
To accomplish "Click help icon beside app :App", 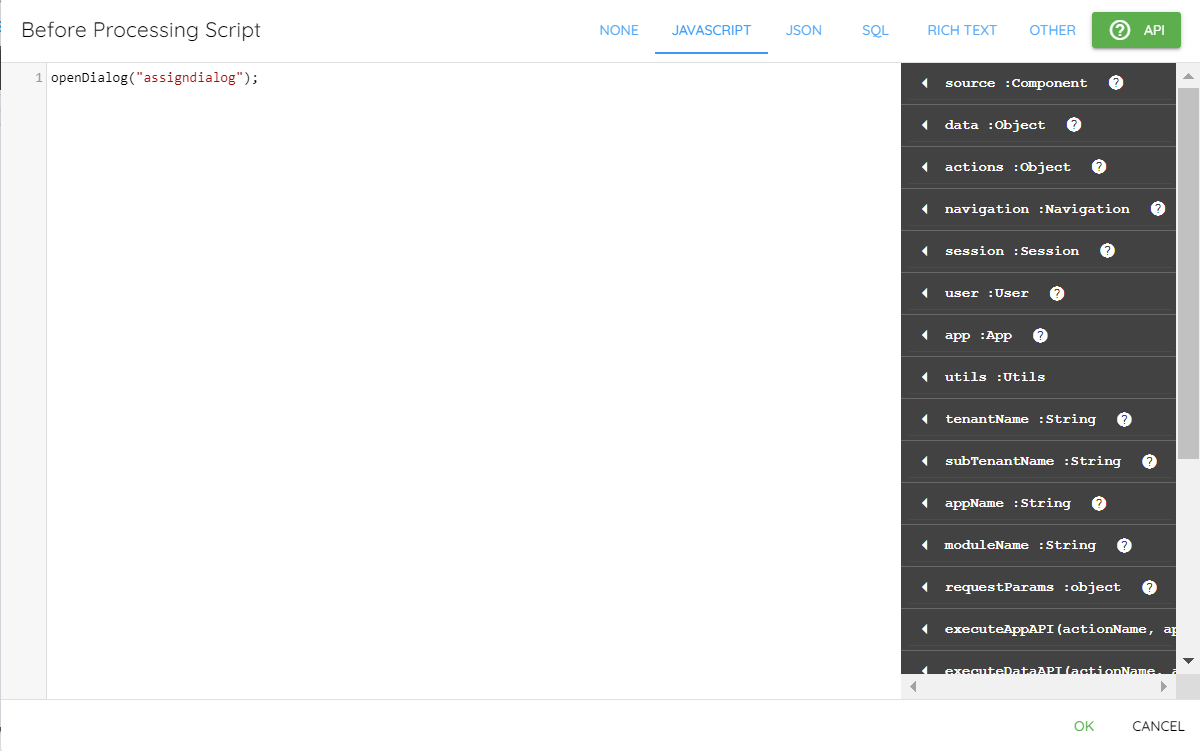I will click(x=1040, y=335).
